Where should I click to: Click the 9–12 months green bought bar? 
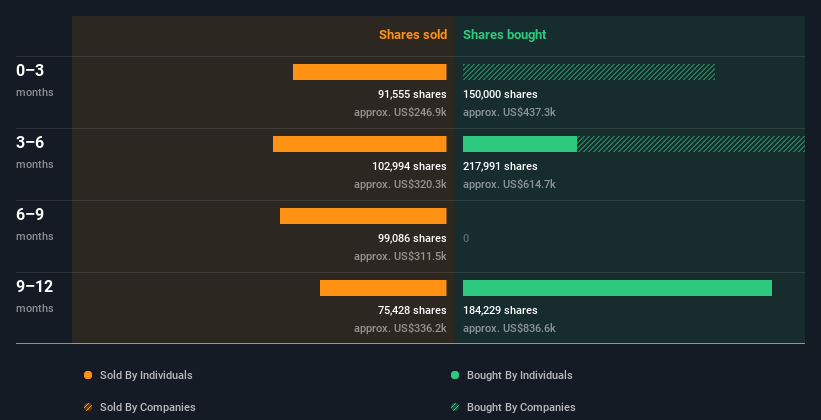617,288
